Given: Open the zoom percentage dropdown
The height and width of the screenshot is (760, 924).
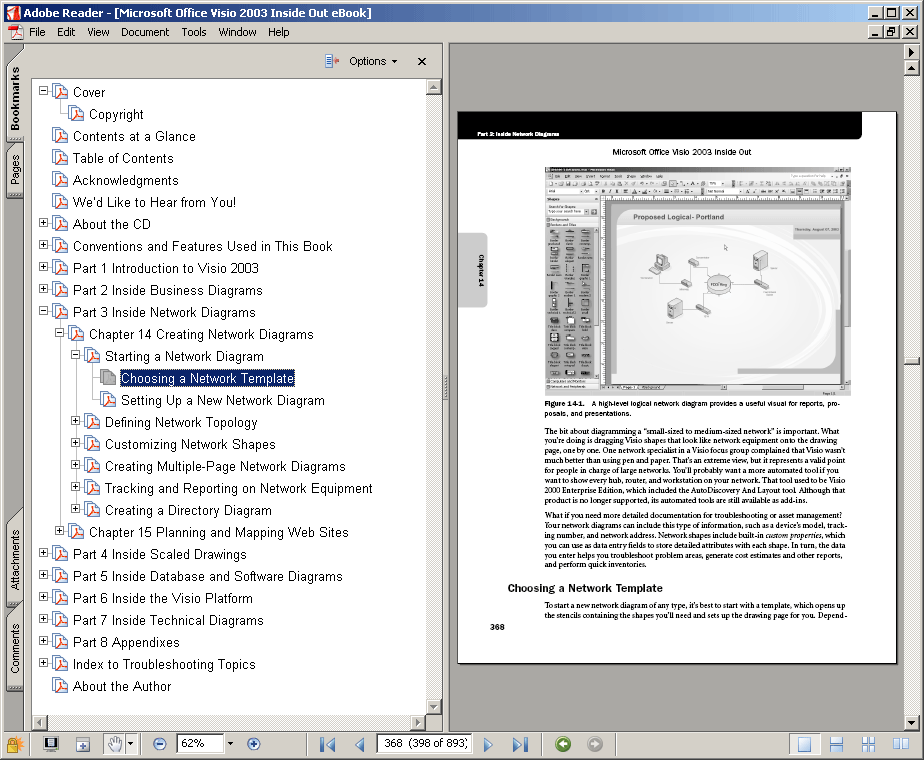Looking at the screenshot, I should coord(230,744).
